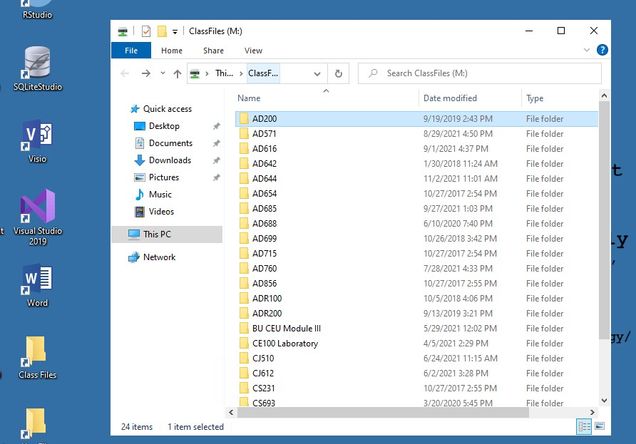Open the File menu

click(130, 50)
